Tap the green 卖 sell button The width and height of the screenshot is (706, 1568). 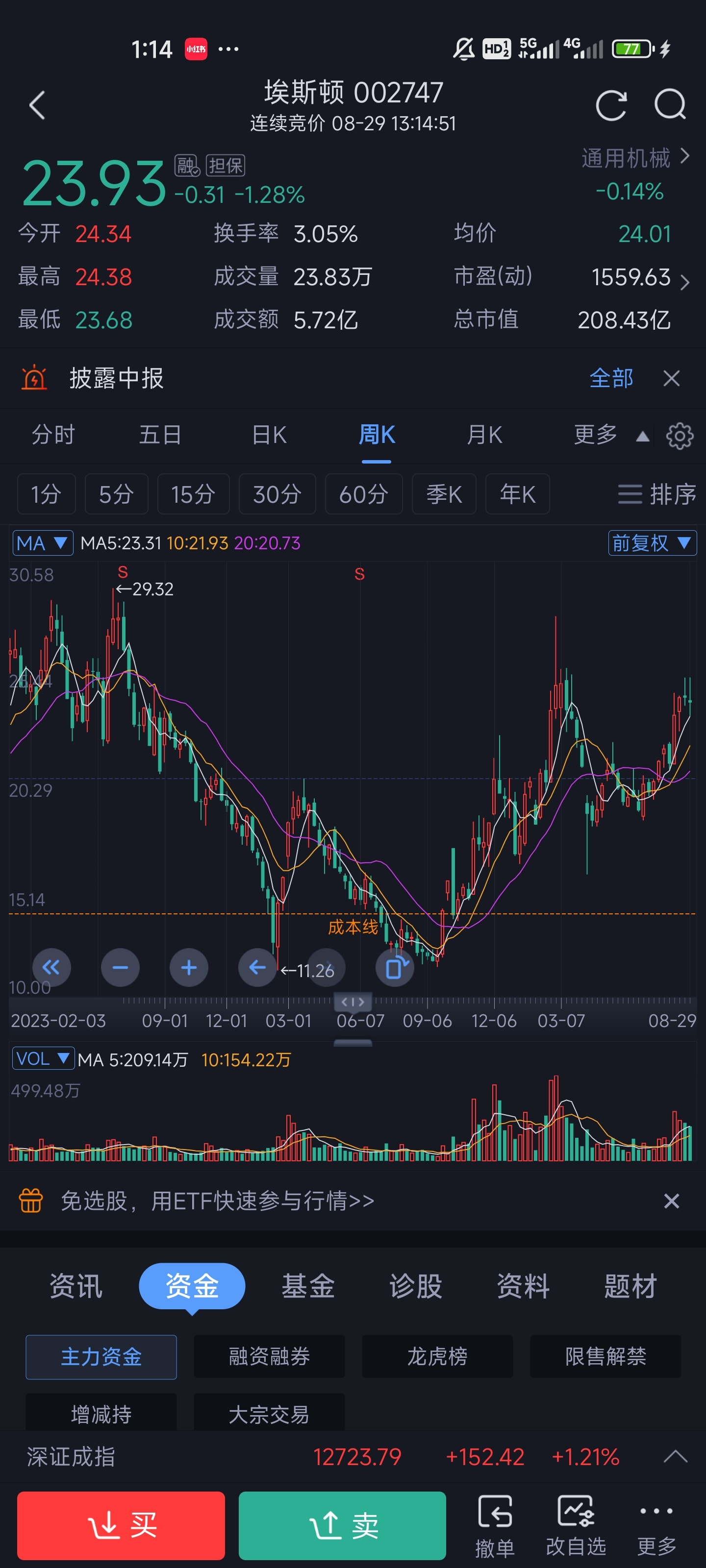pyautogui.click(x=342, y=1525)
